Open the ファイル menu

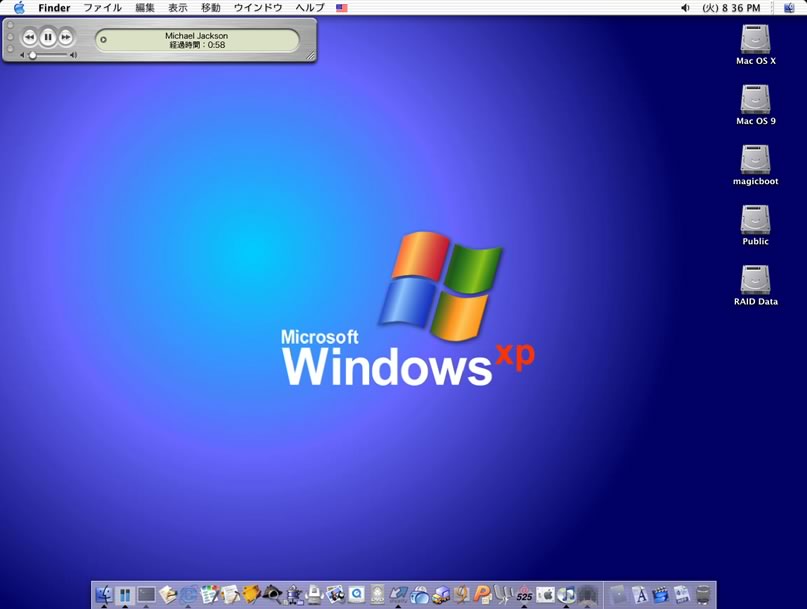coord(102,8)
